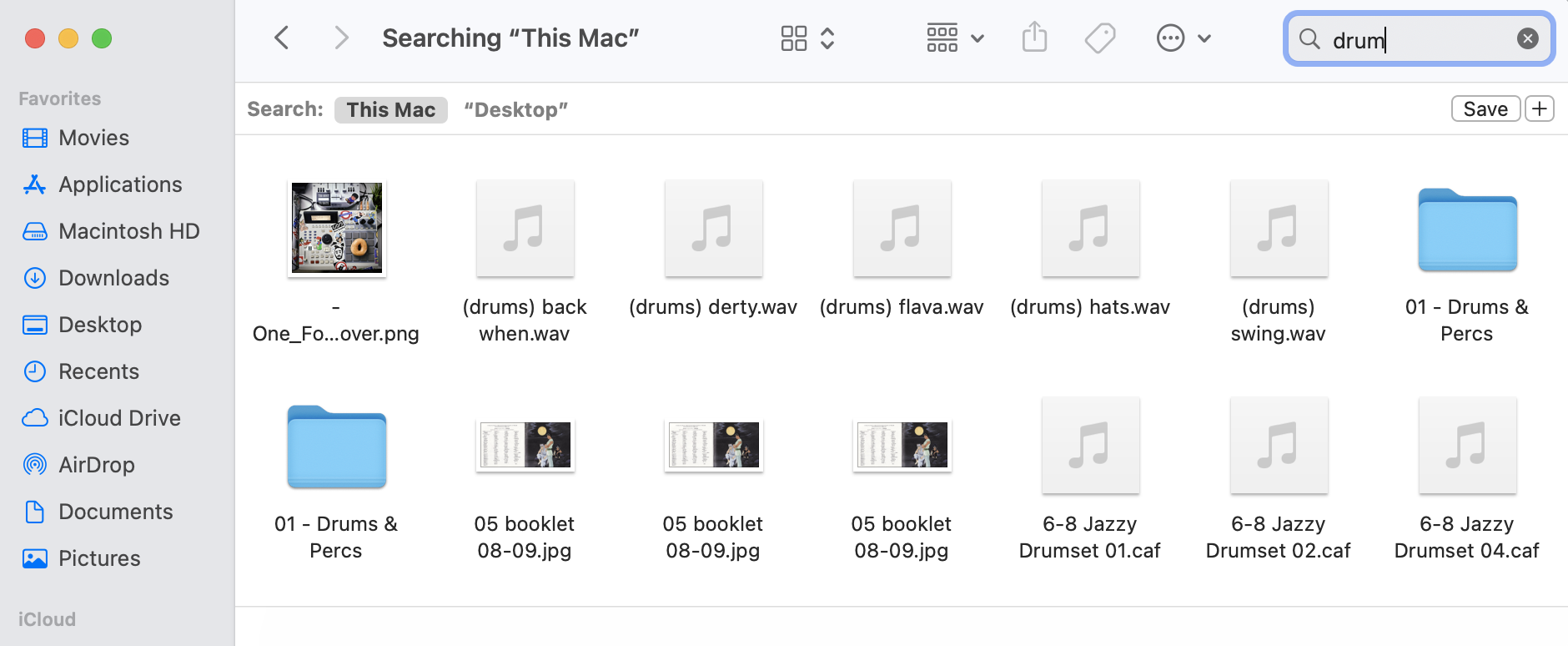This screenshot has width=1568, height=646.
Task: Open view options stepper arrows
Action: [827, 38]
